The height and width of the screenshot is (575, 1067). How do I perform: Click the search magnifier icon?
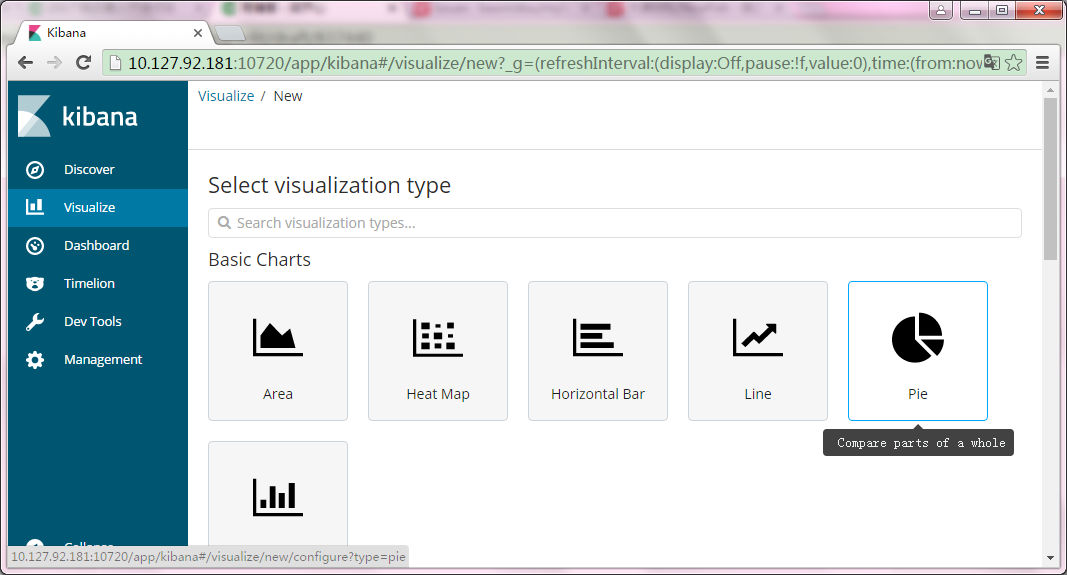(224, 223)
